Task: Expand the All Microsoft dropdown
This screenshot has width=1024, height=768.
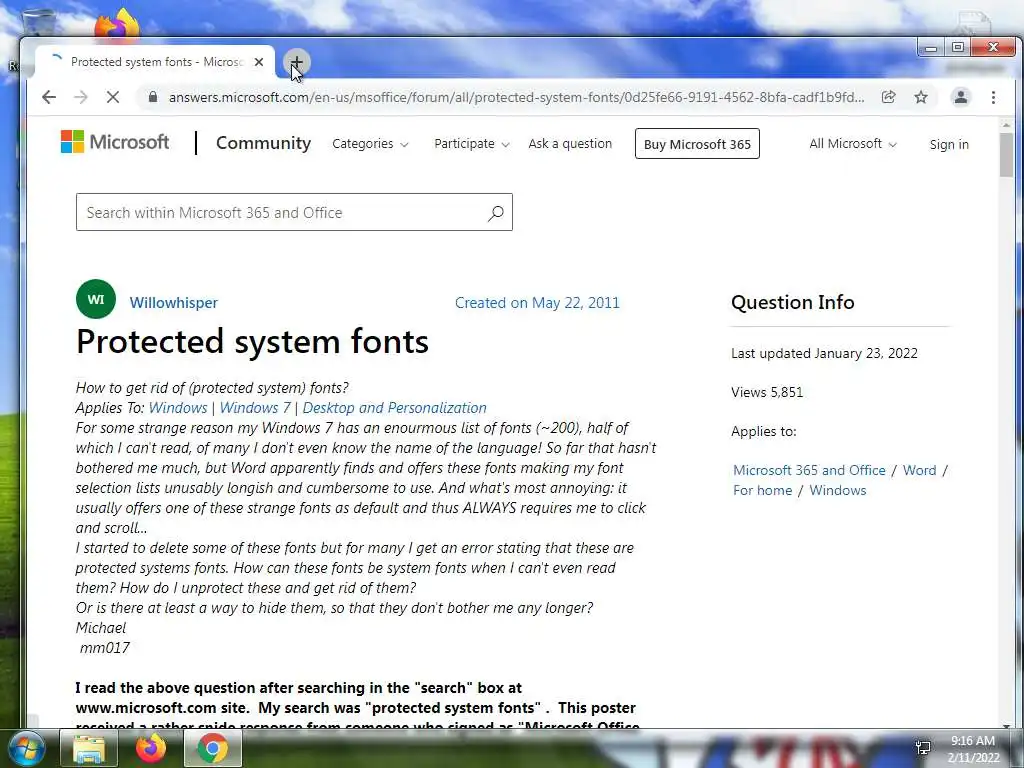Action: [x=852, y=144]
